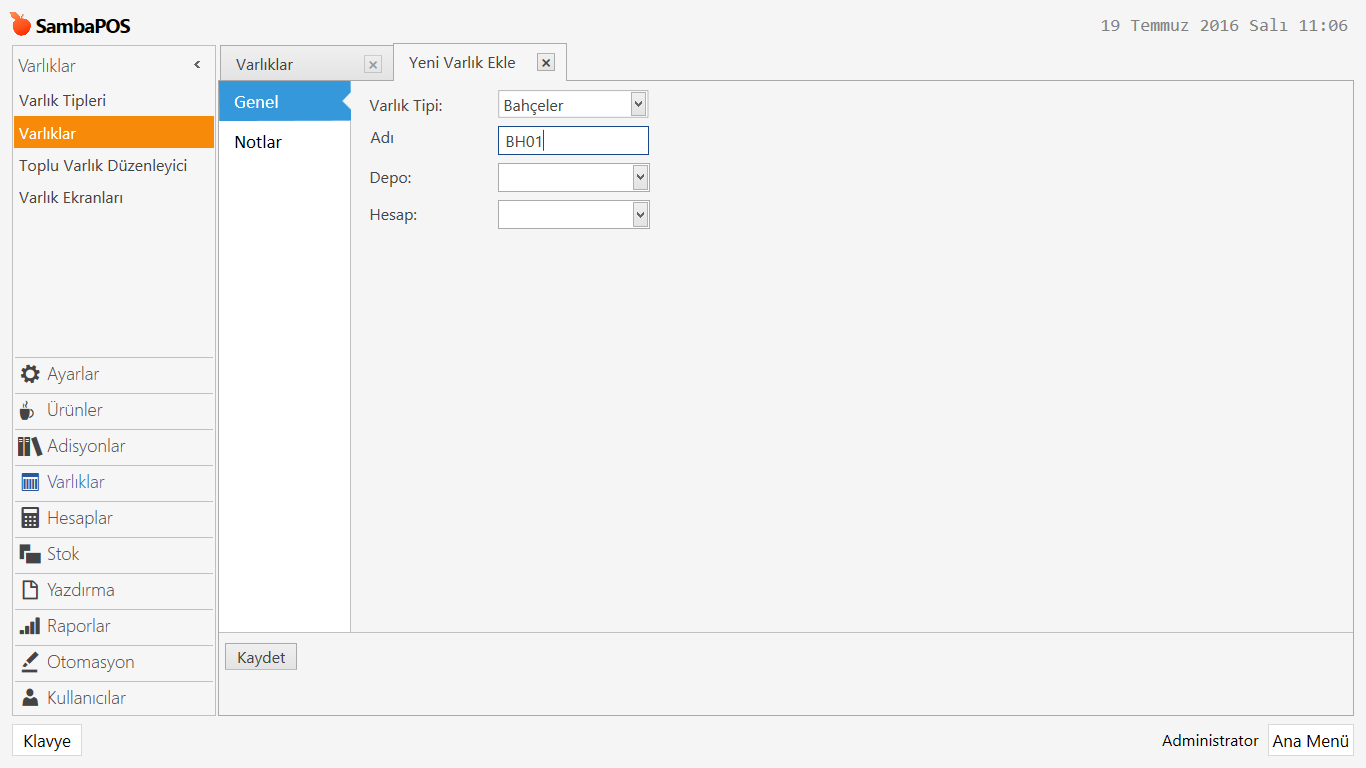Open the Yazdırma label in navigation
Image resolution: width=1366 pixels, height=768 pixels.
click(x=81, y=590)
